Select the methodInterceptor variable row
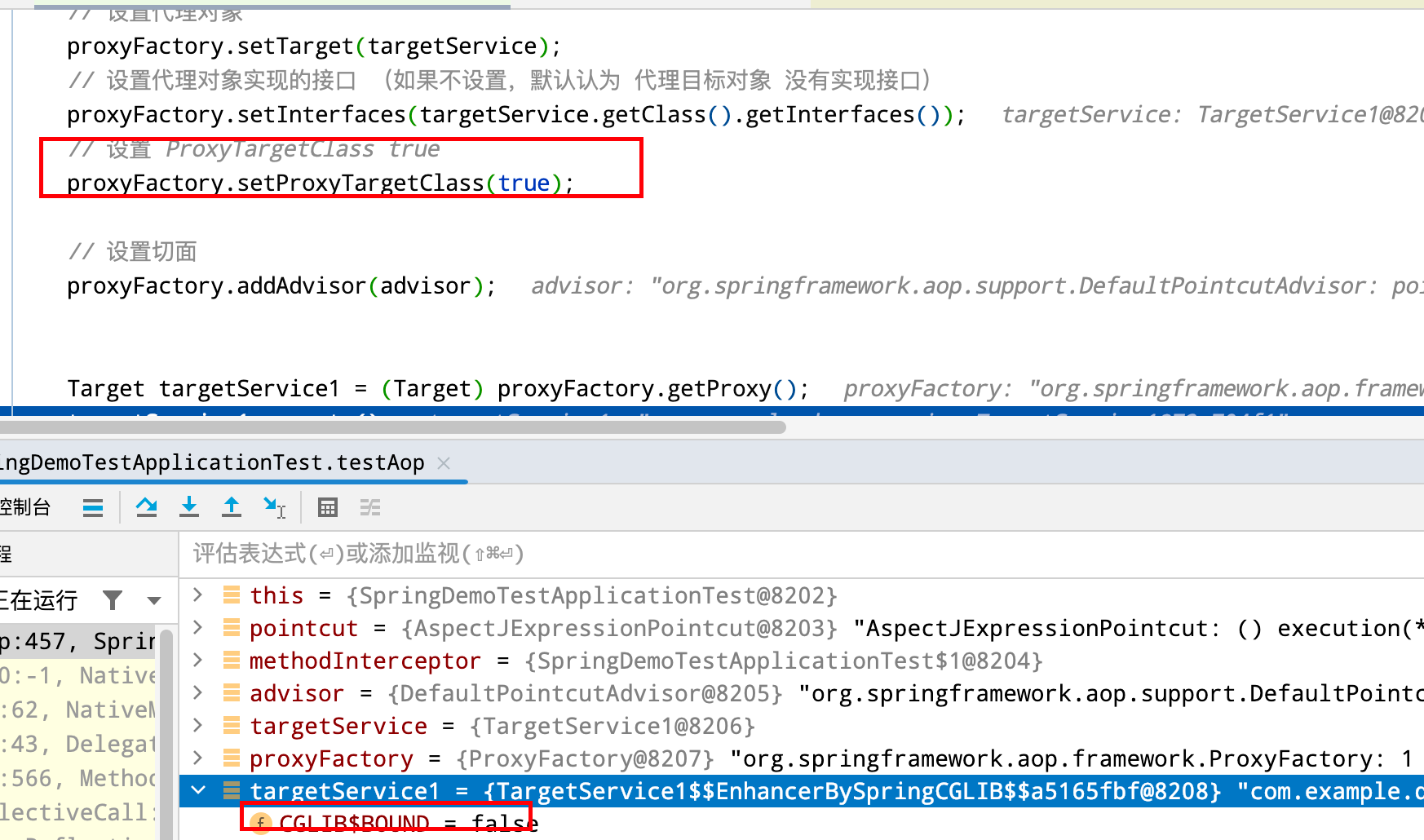Viewport: 1424px width, 840px height. pyautogui.click(x=802, y=661)
